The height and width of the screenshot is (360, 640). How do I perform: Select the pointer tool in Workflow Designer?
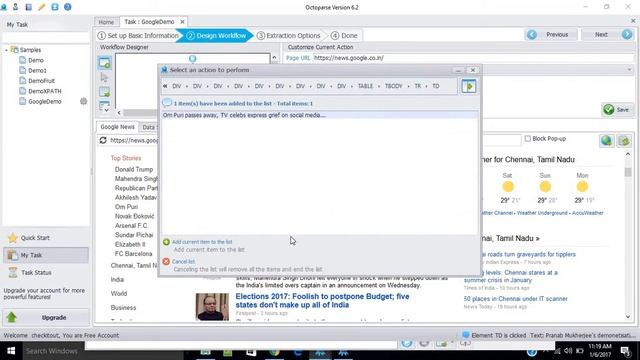104,78
